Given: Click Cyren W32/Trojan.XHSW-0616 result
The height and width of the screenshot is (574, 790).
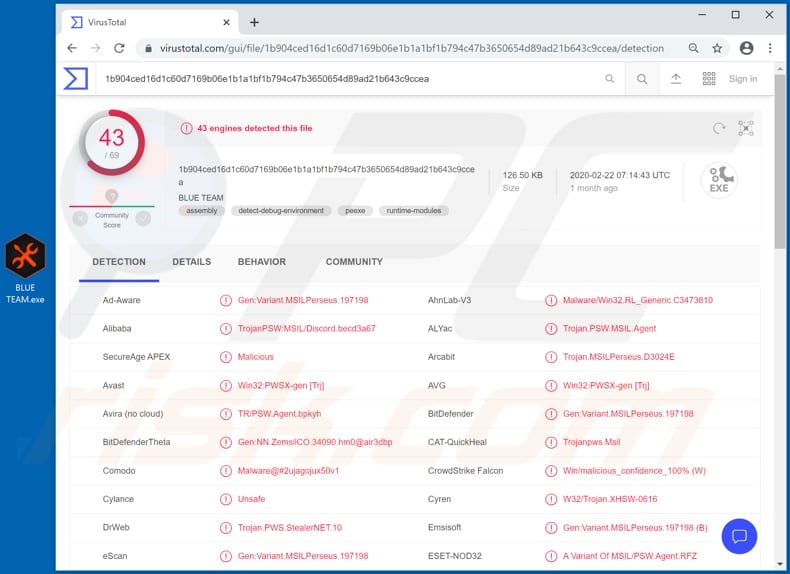Looking at the screenshot, I should [610, 499].
